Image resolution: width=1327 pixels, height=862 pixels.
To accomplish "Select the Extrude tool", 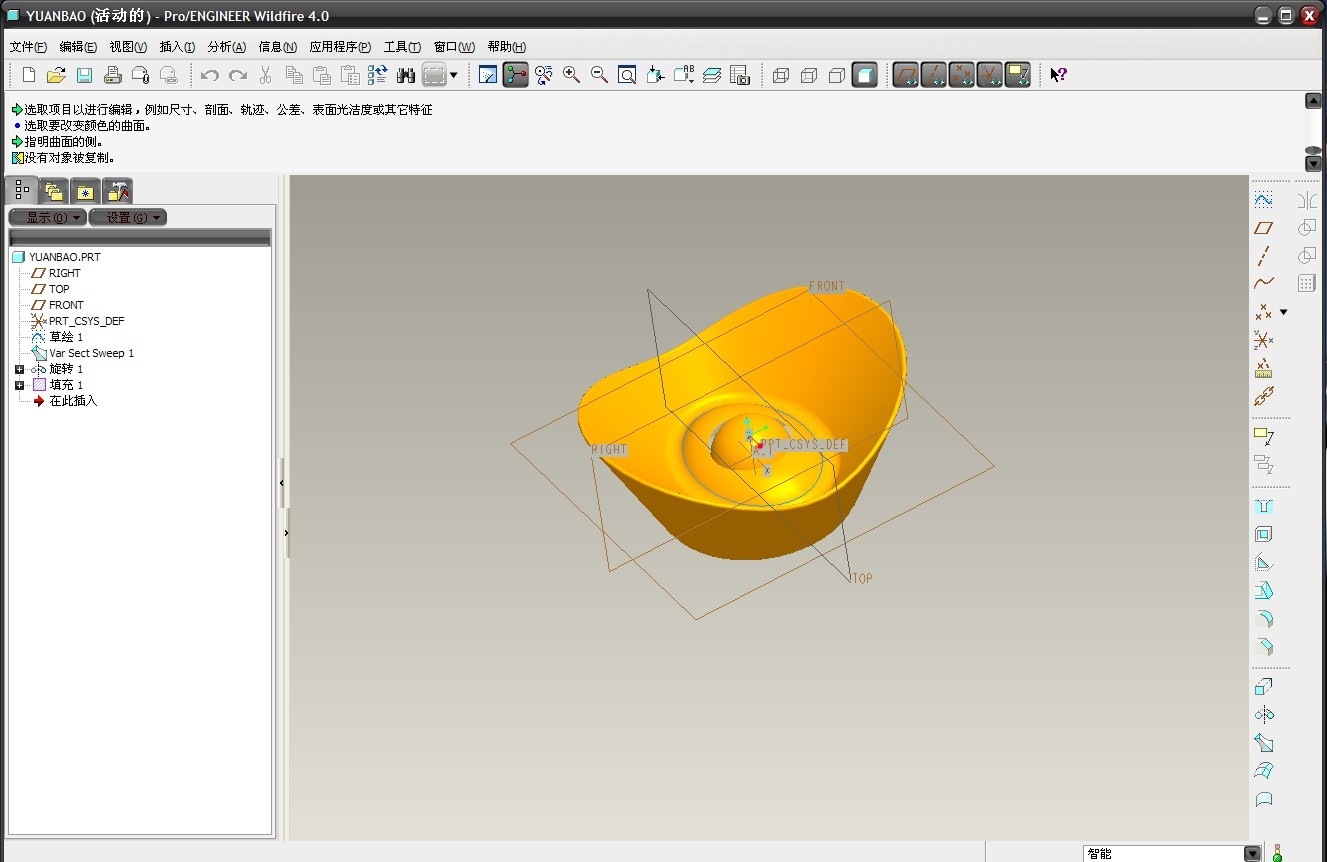I will [1264, 687].
